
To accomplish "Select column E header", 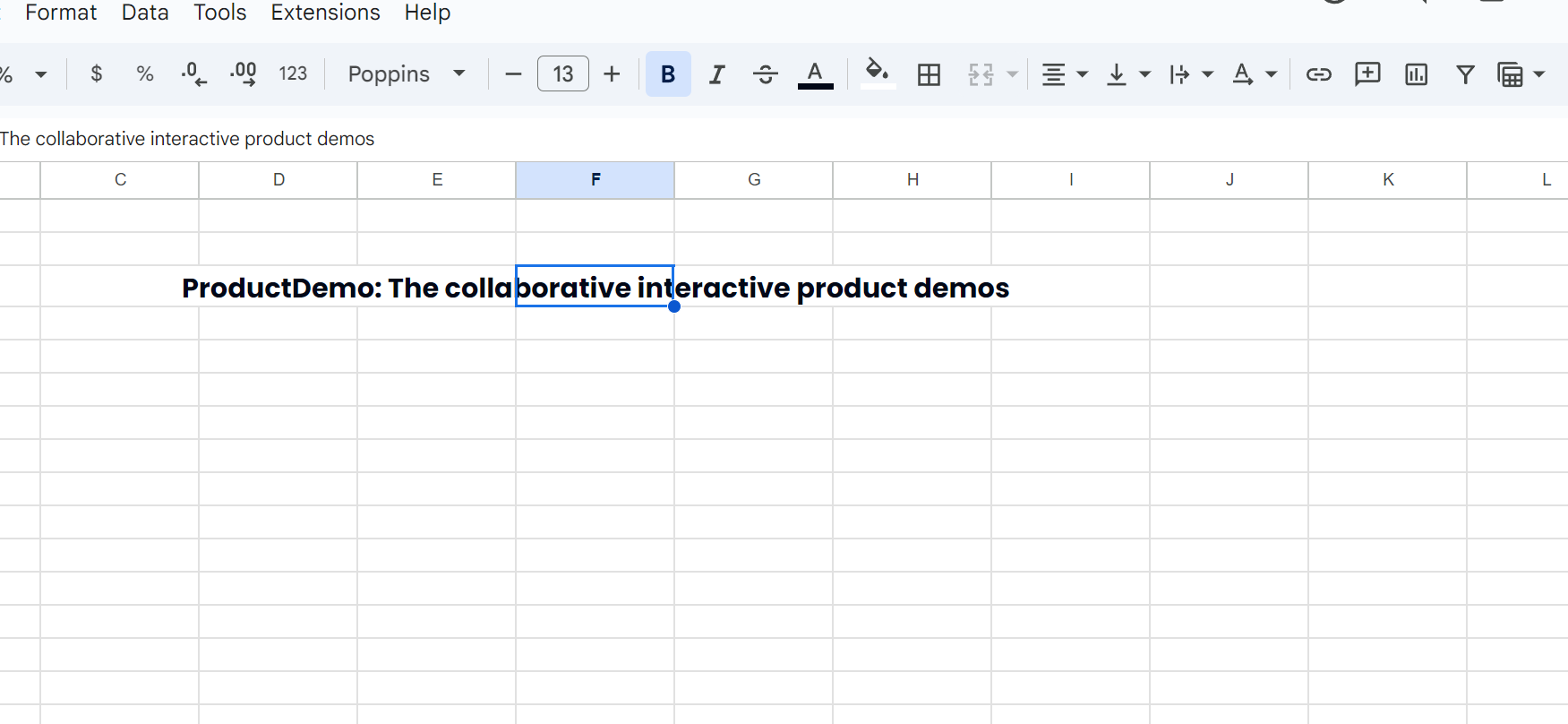I will tap(437, 180).
